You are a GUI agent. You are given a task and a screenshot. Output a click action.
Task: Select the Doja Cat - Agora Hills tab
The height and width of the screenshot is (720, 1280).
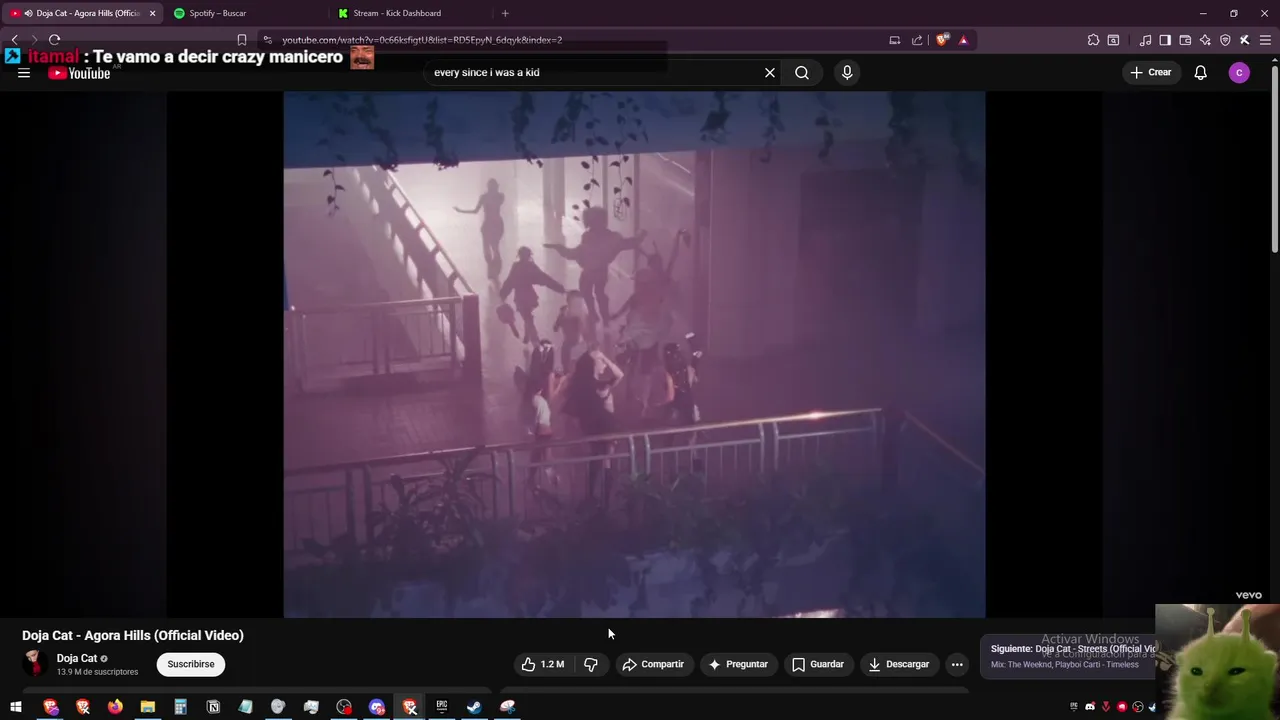80,13
